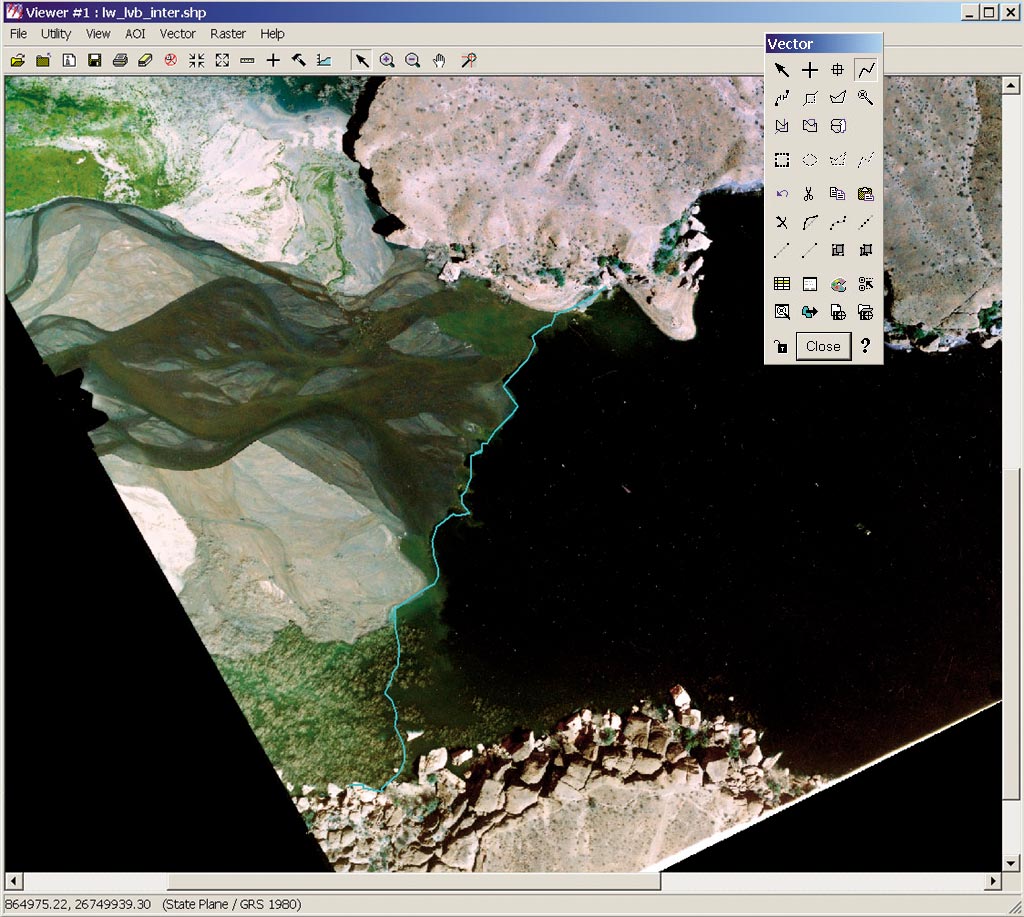Select the dashed rectangle marquee tool
Viewport: 1024px width, 917px height.
pyautogui.click(x=782, y=160)
